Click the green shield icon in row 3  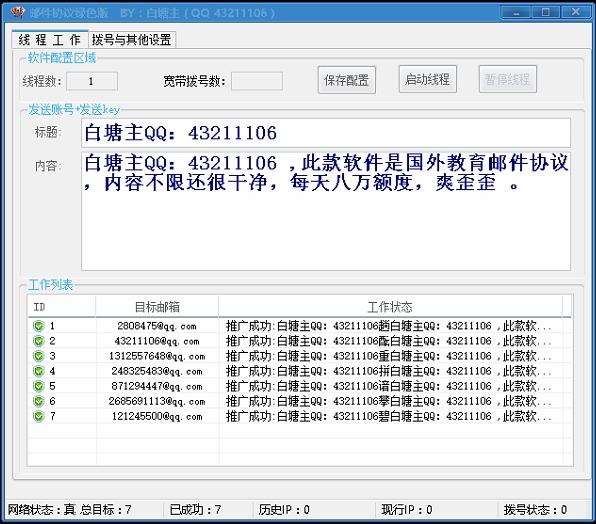[x=39, y=356]
